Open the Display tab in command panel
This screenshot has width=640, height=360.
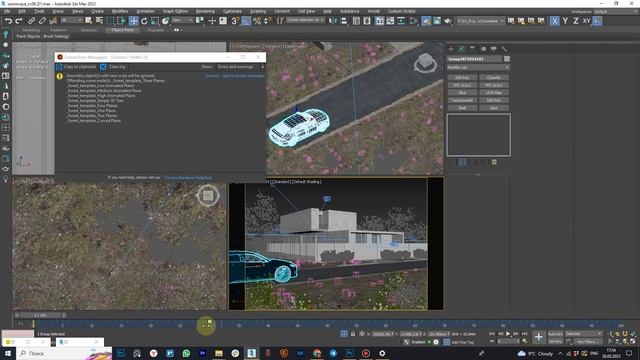493,49
